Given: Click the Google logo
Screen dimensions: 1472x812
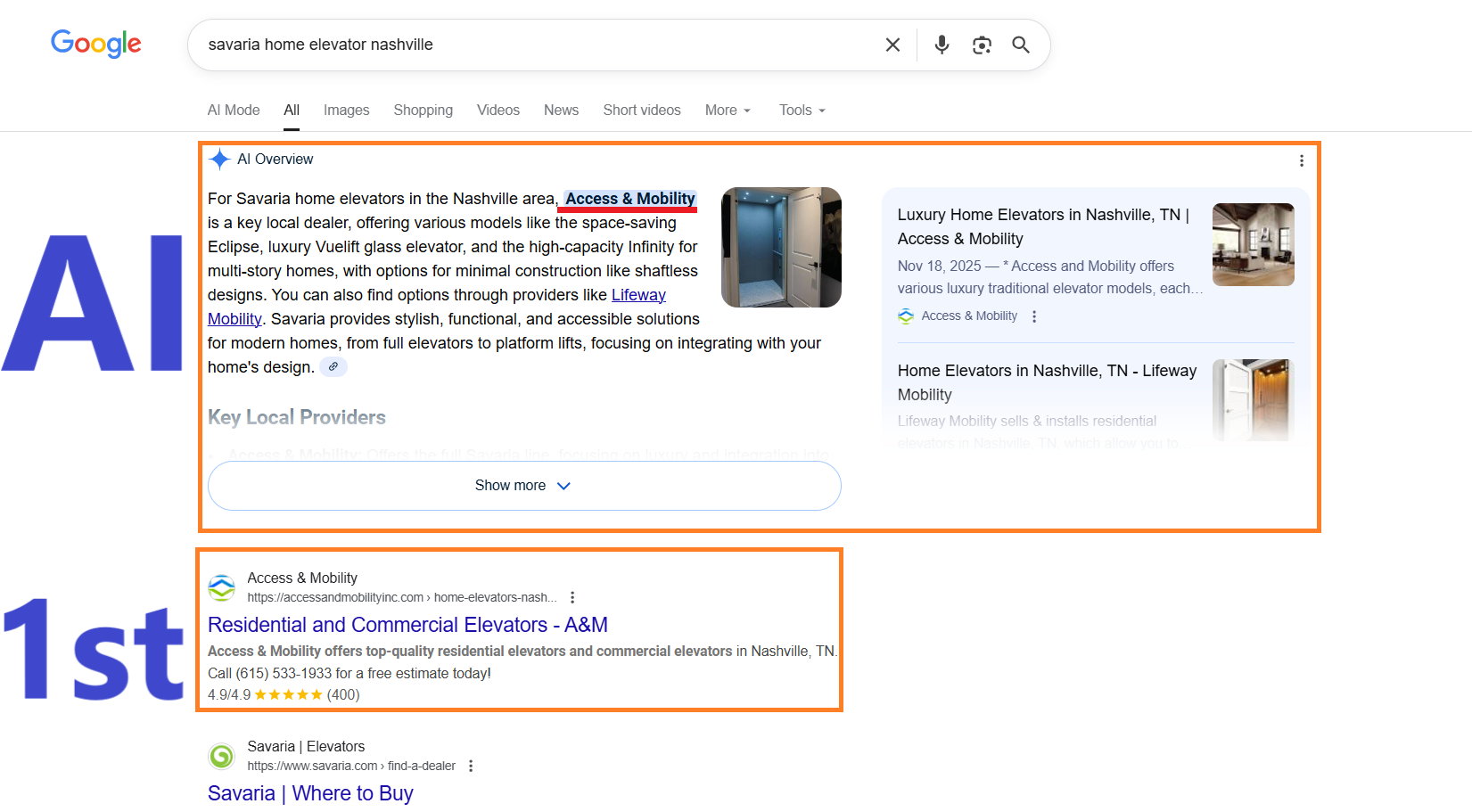Looking at the screenshot, I should 95,43.
